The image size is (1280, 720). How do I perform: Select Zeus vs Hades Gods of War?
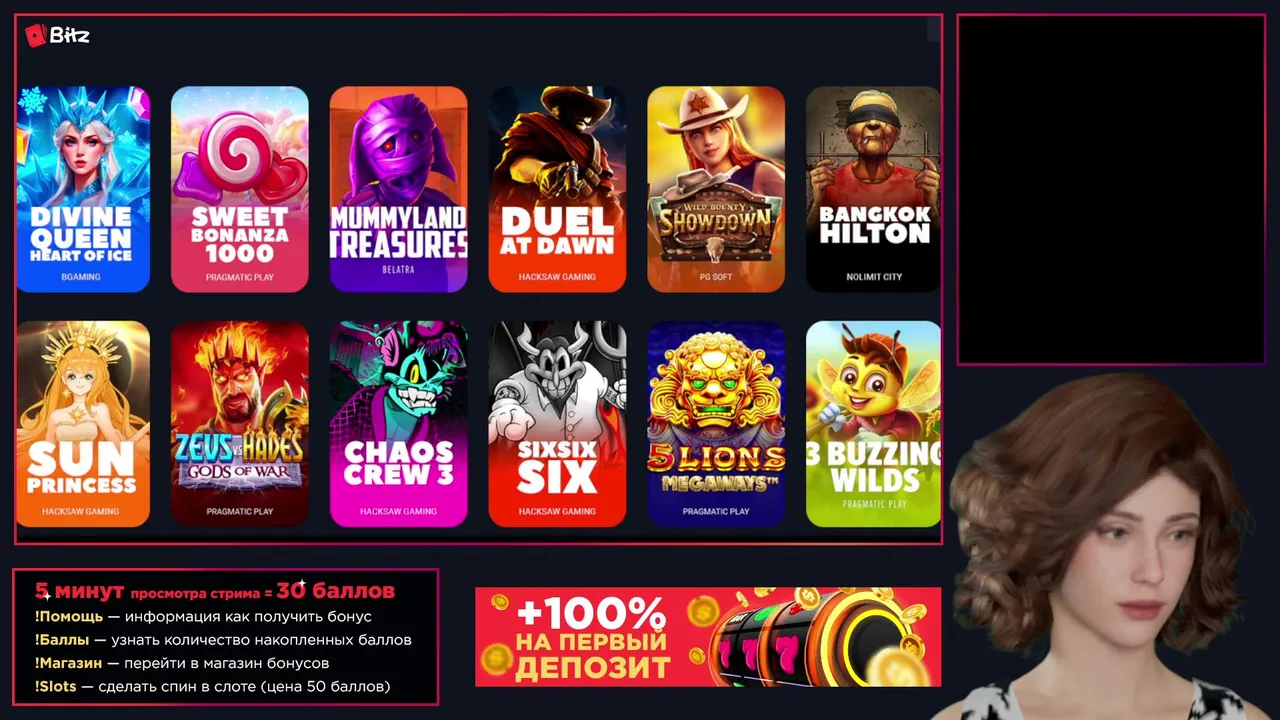coord(240,424)
